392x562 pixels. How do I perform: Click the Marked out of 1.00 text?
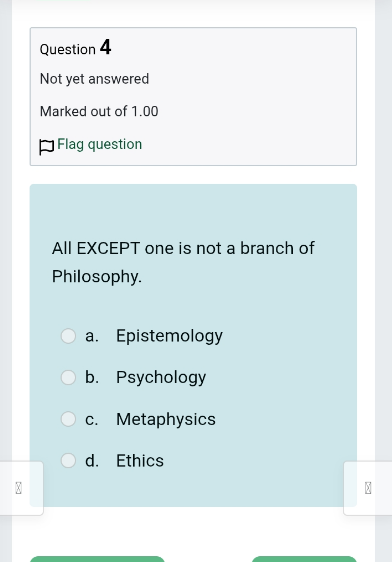(x=99, y=111)
